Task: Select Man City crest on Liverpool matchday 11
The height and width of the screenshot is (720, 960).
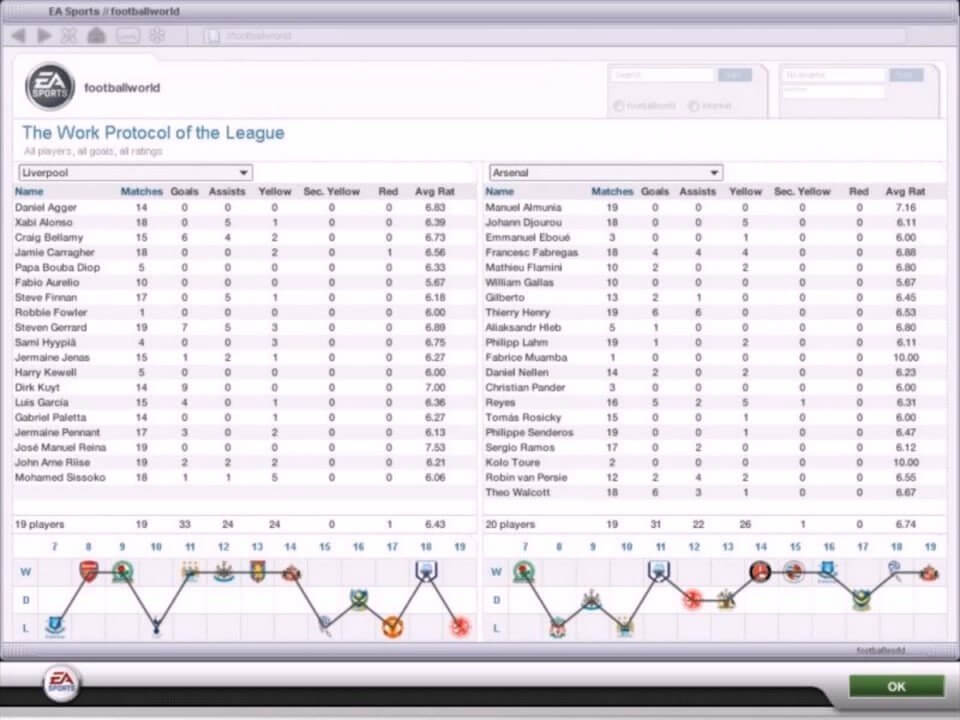Action: [190, 572]
